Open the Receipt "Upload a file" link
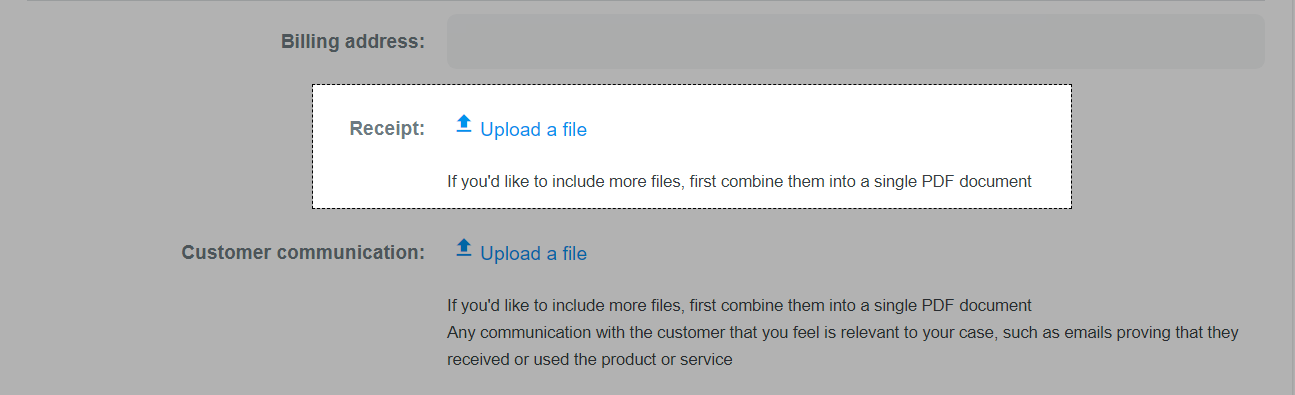Viewport: 1295px width, 395px height. tap(533, 129)
